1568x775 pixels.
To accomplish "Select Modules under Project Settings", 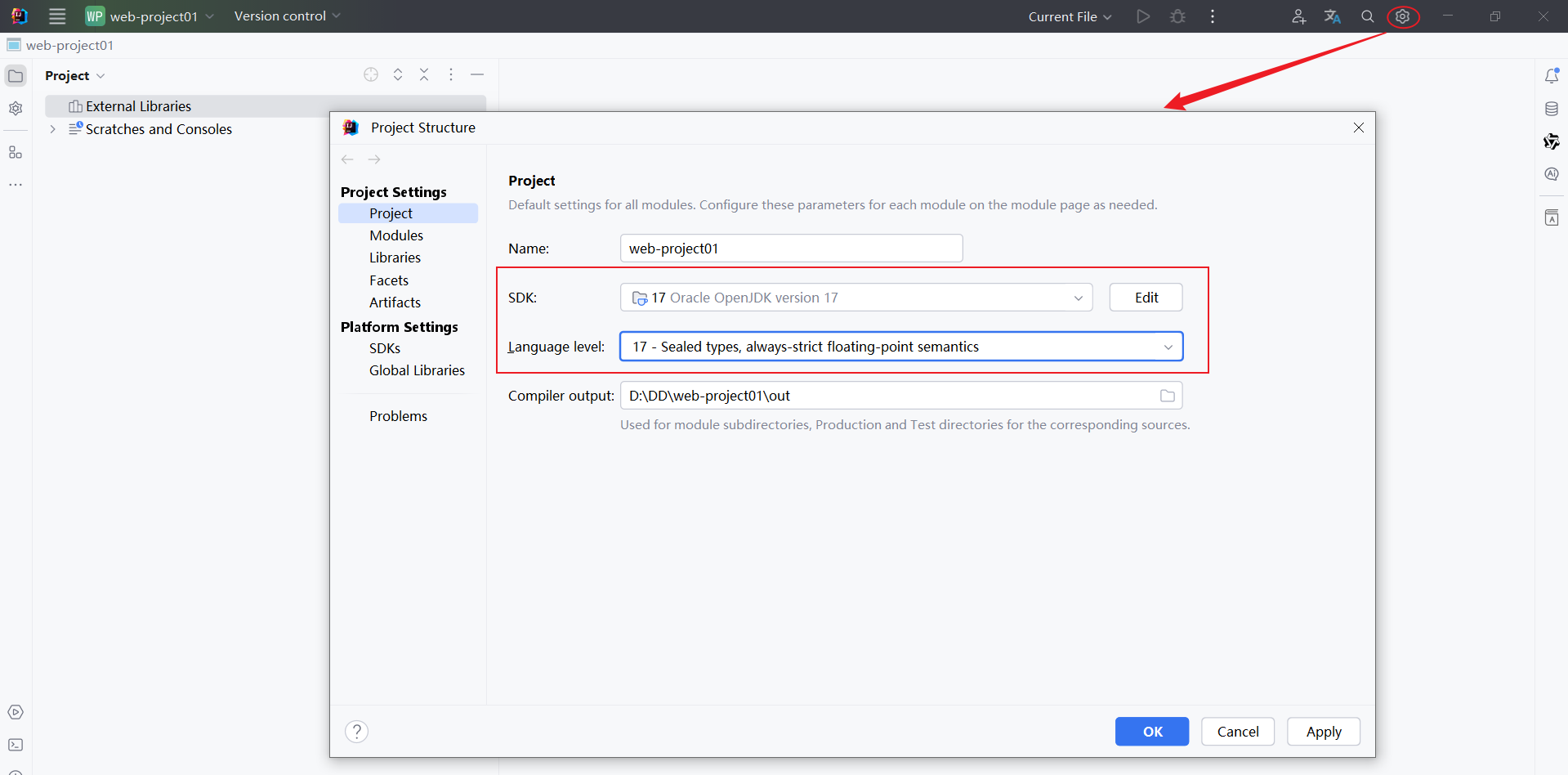I will click(396, 235).
